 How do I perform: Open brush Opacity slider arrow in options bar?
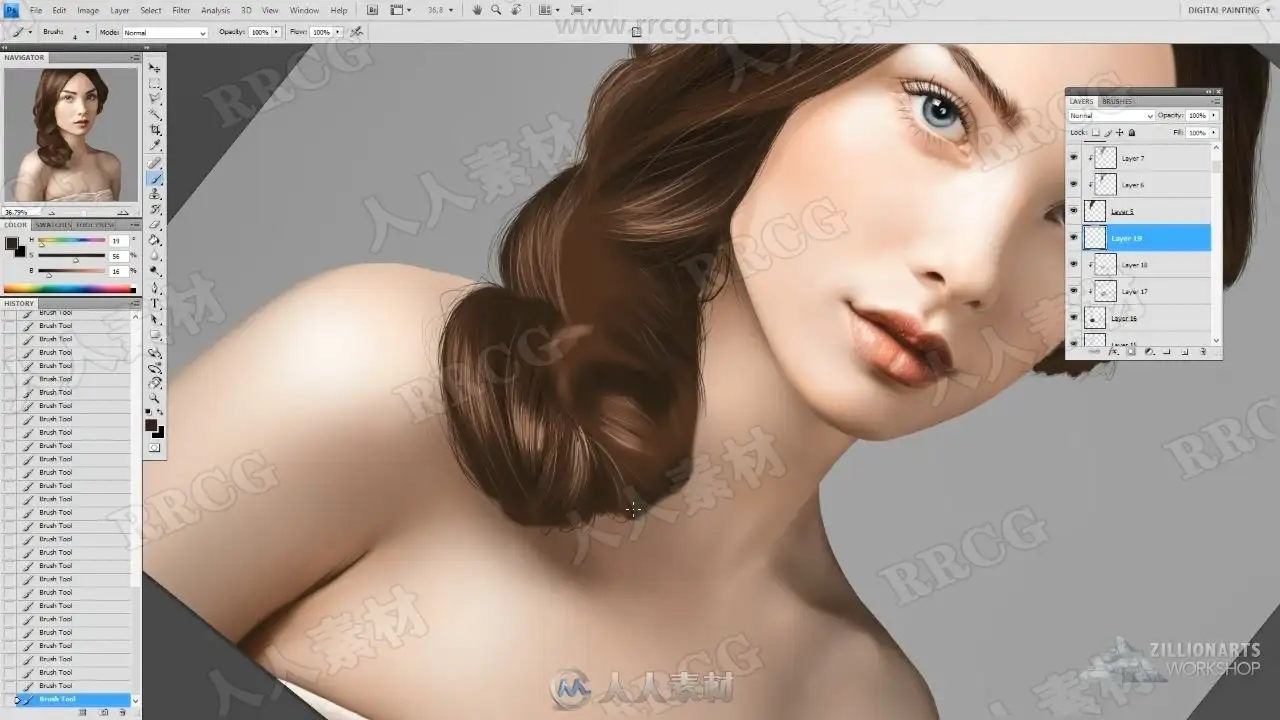pos(276,32)
